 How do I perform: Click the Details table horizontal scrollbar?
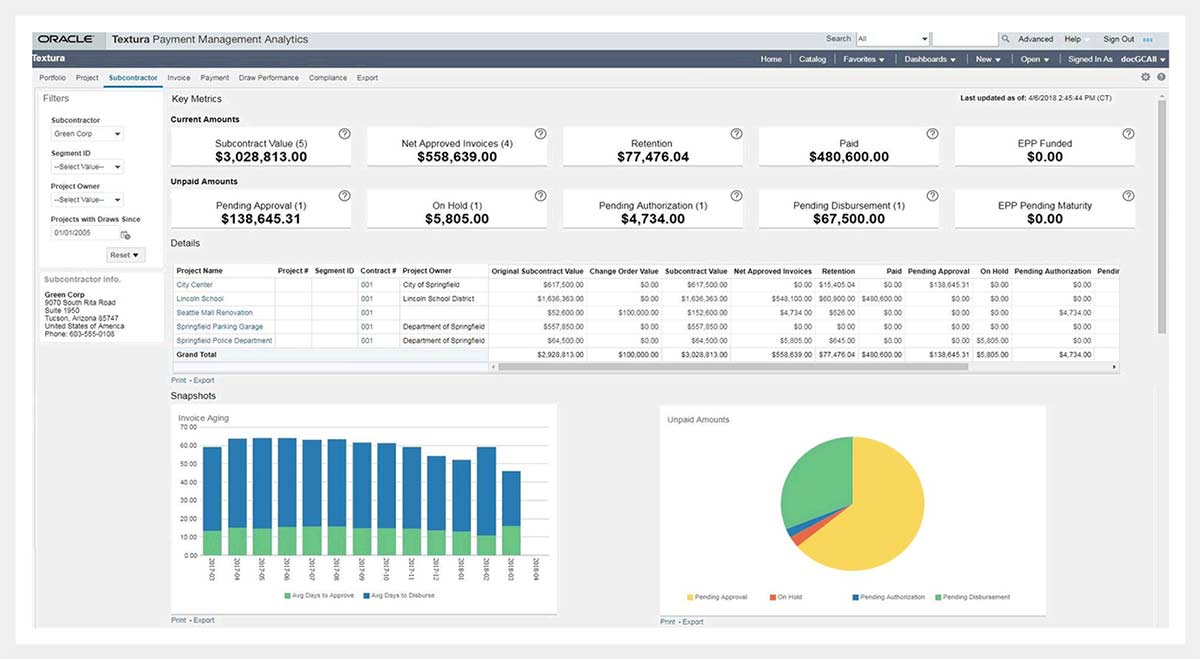click(x=733, y=367)
